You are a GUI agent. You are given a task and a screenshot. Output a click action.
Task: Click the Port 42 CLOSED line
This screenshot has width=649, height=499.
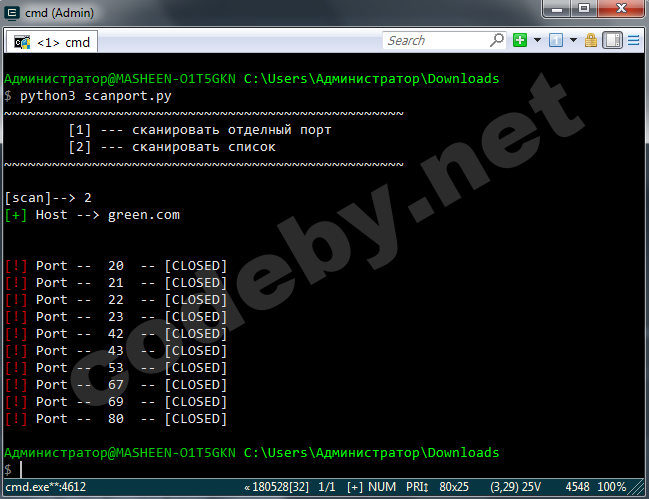tap(116, 333)
